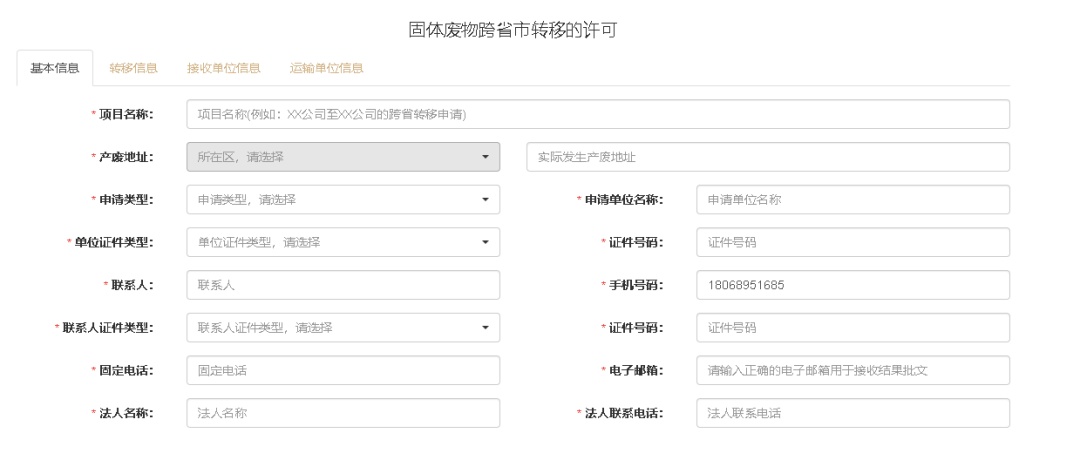The image size is (1080, 460).
Task: Click the 申请单位名称 text box
Action: 853,200
